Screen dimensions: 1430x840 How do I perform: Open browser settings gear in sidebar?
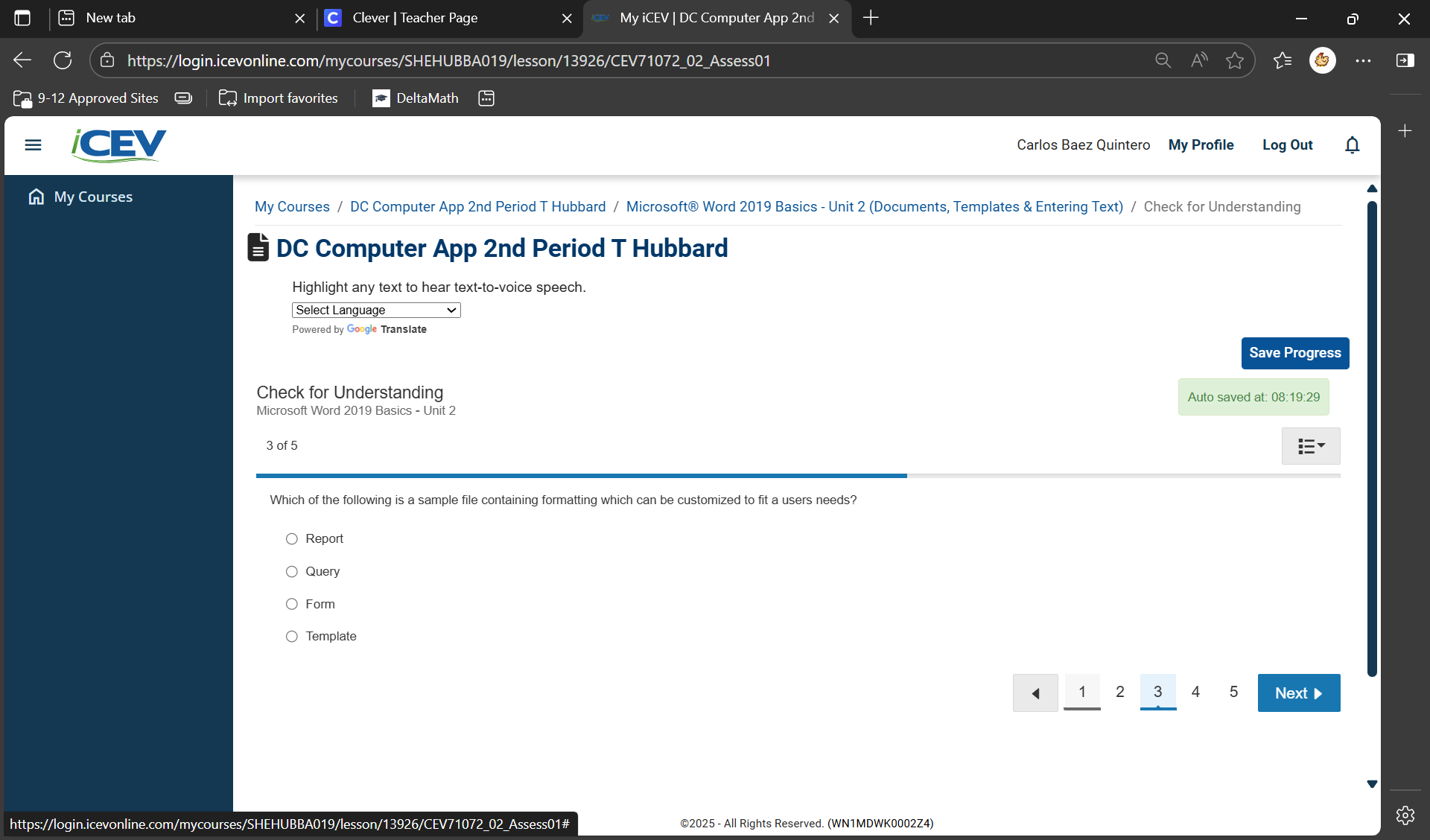pos(1405,815)
